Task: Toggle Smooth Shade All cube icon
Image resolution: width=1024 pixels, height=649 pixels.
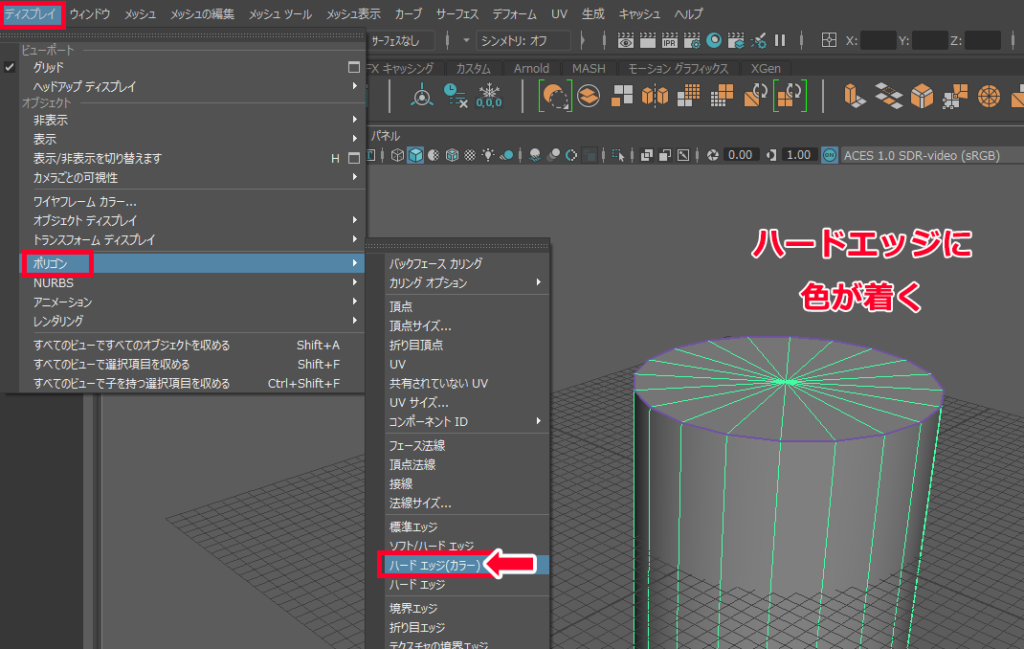Action: pos(415,155)
